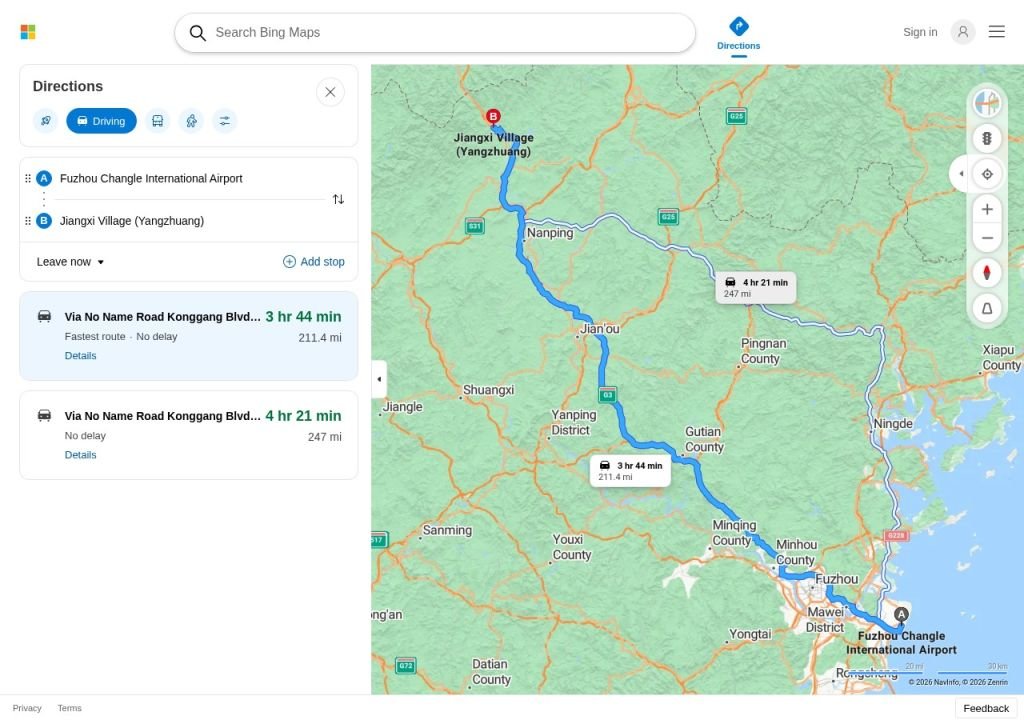Toggle the map tilt view button
The image size is (1024, 720).
[987, 308]
